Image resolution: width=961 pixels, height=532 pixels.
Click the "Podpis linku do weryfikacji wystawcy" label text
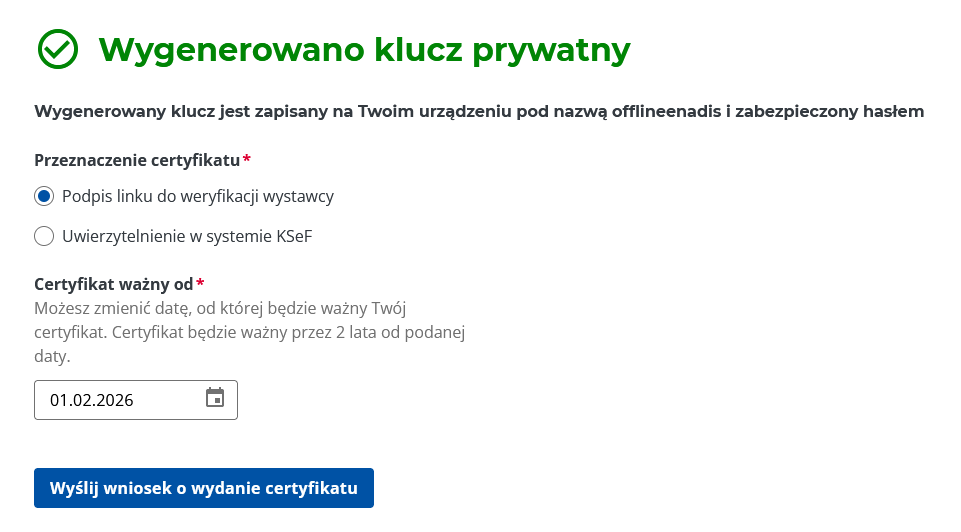(197, 196)
